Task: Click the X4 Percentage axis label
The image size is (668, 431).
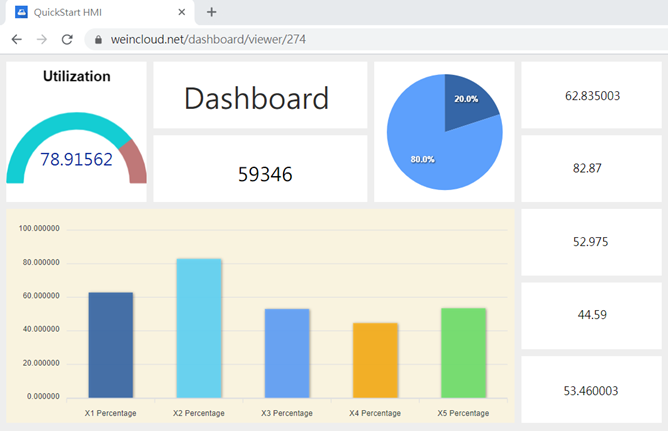Action: tap(375, 413)
